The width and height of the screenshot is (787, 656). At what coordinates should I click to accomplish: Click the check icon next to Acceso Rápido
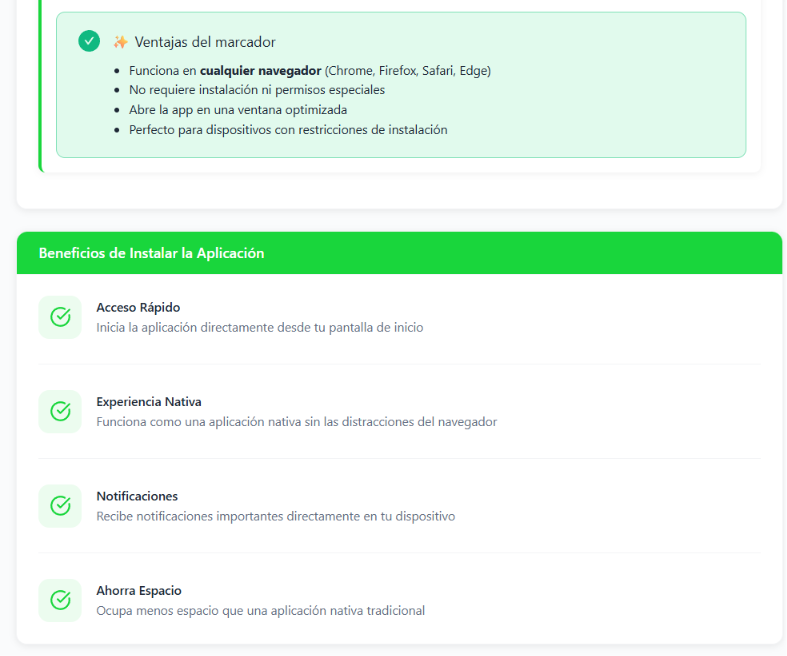(60, 317)
